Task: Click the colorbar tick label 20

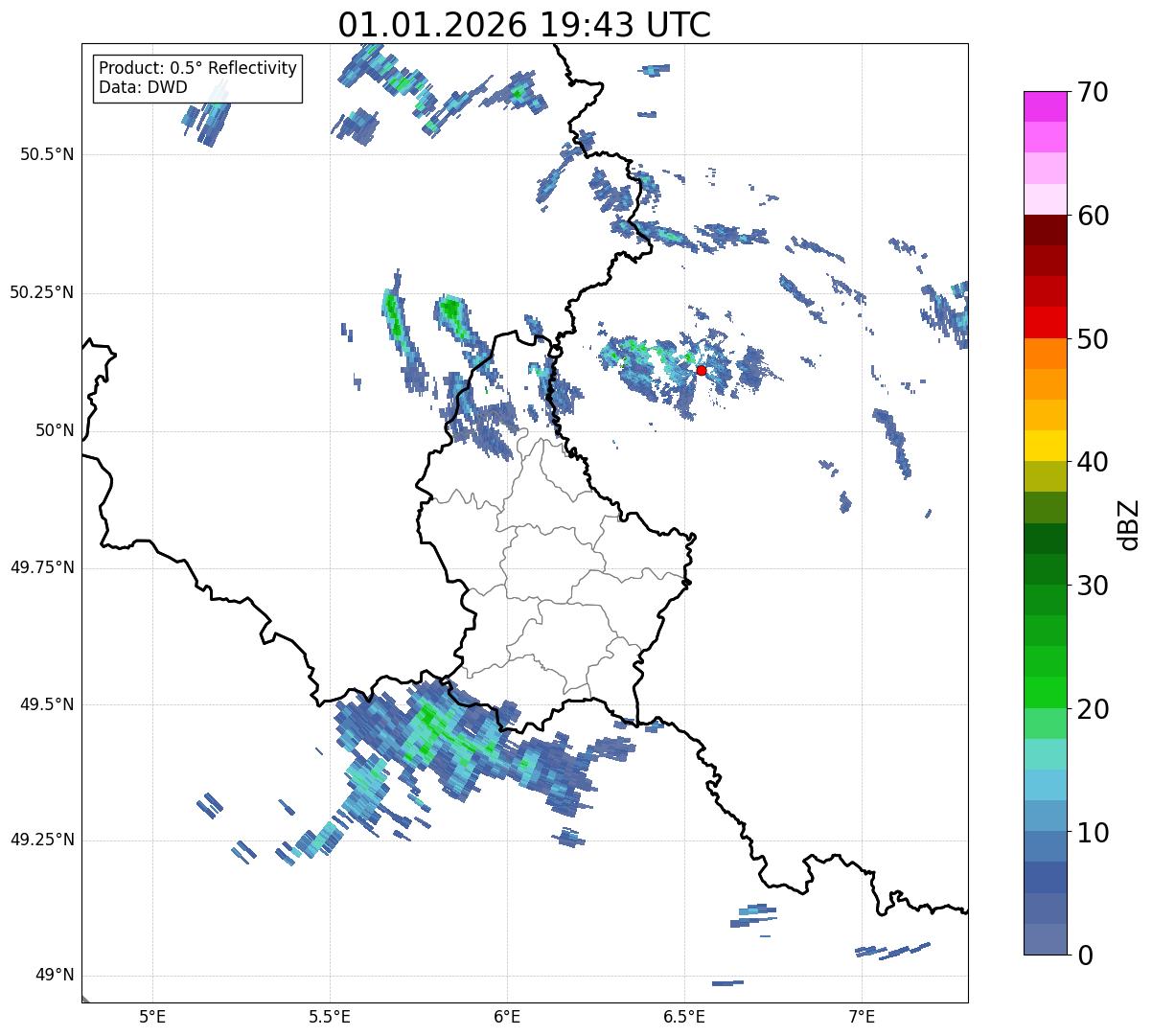Action: 1094,709
